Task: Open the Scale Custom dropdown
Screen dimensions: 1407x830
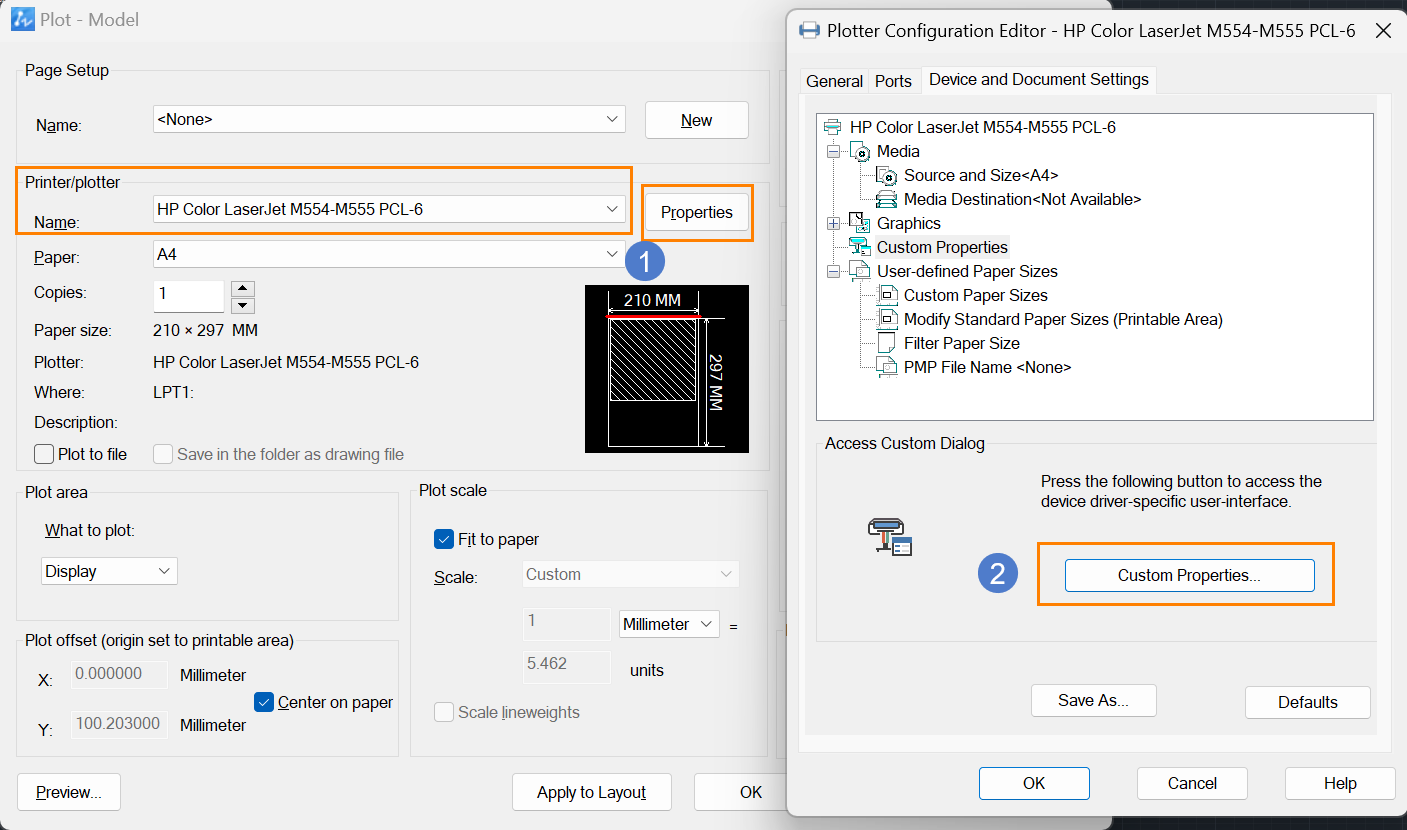Action: pyautogui.click(x=631, y=574)
